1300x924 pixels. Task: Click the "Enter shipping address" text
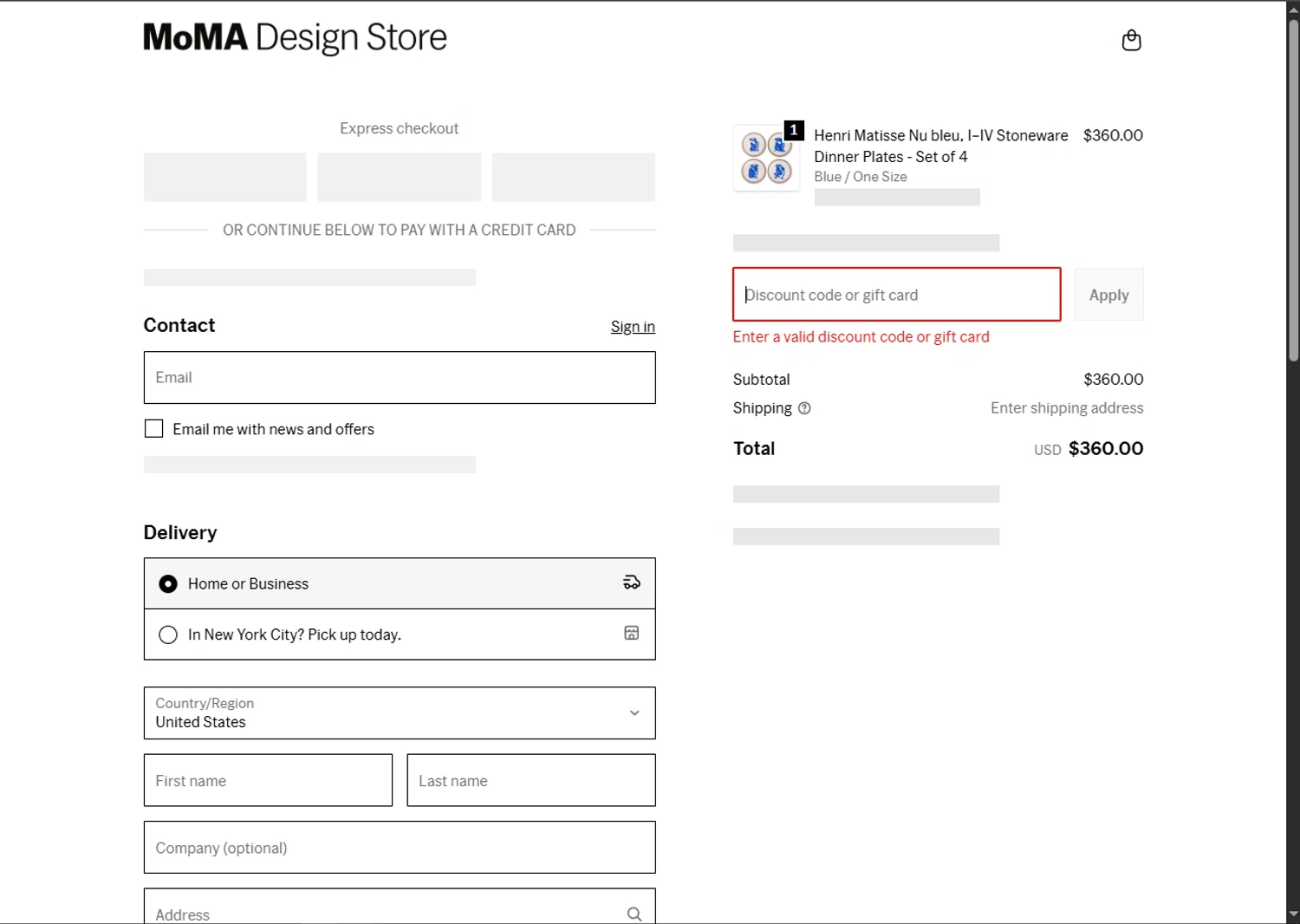(x=1067, y=408)
